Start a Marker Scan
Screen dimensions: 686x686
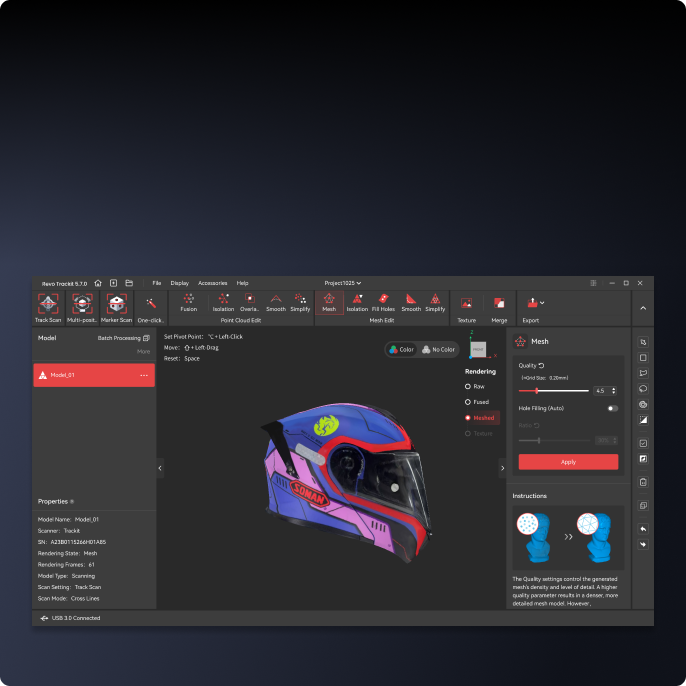point(116,303)
